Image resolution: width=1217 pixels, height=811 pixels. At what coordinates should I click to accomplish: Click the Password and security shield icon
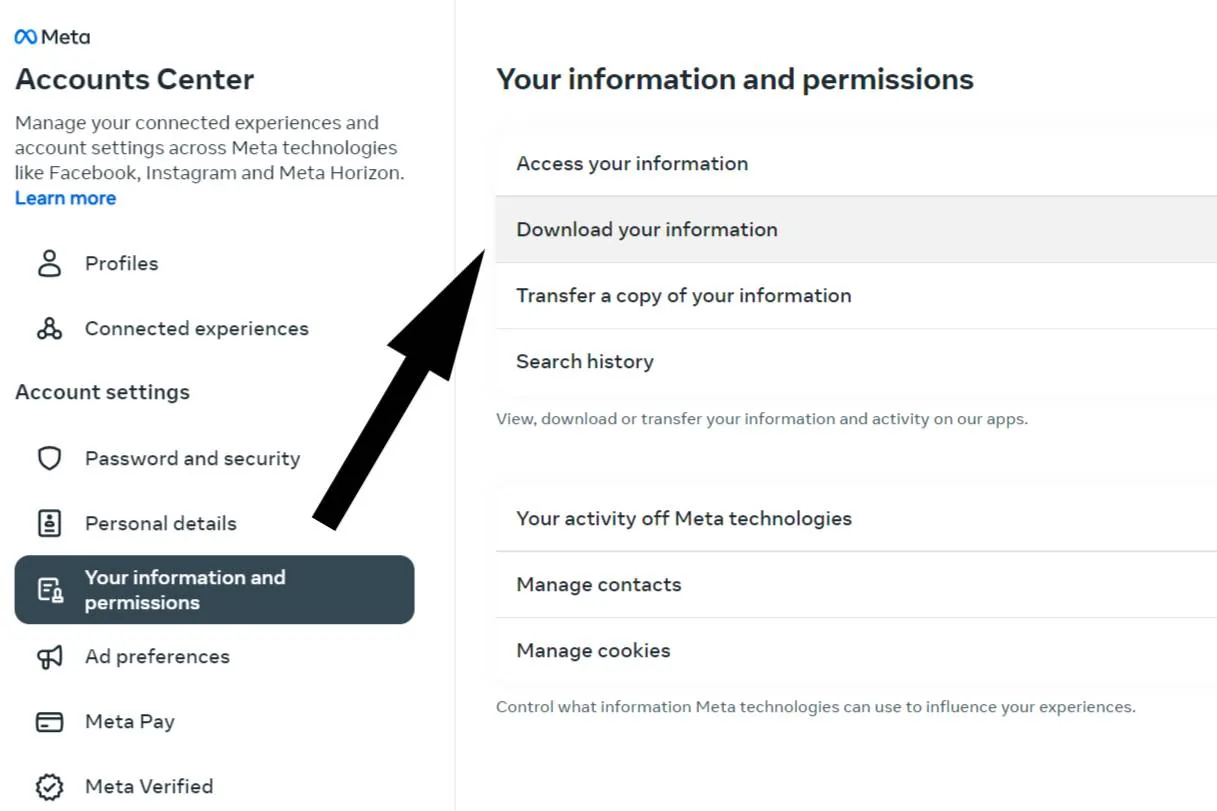tap(48, 458)
